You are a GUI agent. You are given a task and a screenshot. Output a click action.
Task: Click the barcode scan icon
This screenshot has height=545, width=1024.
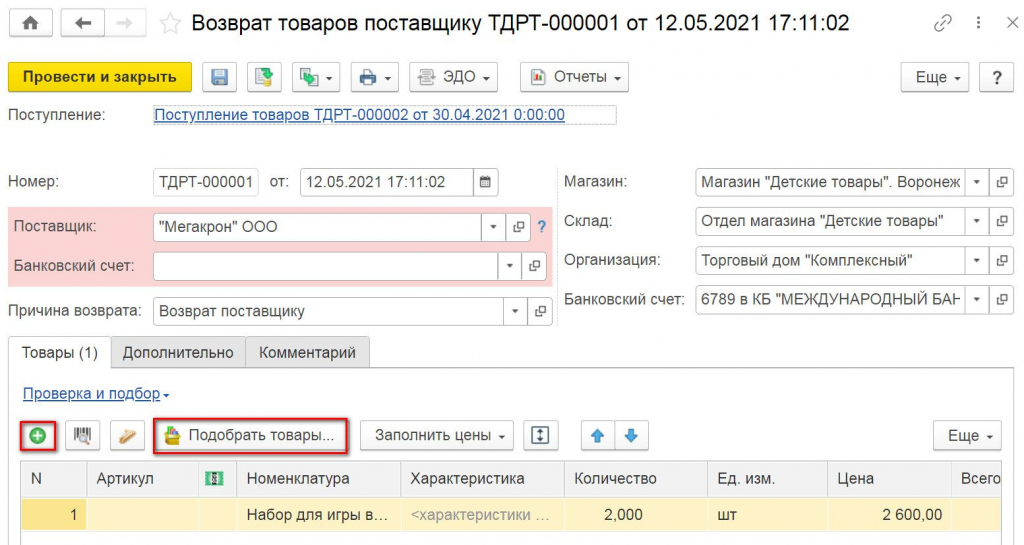(x=82, y=435)
